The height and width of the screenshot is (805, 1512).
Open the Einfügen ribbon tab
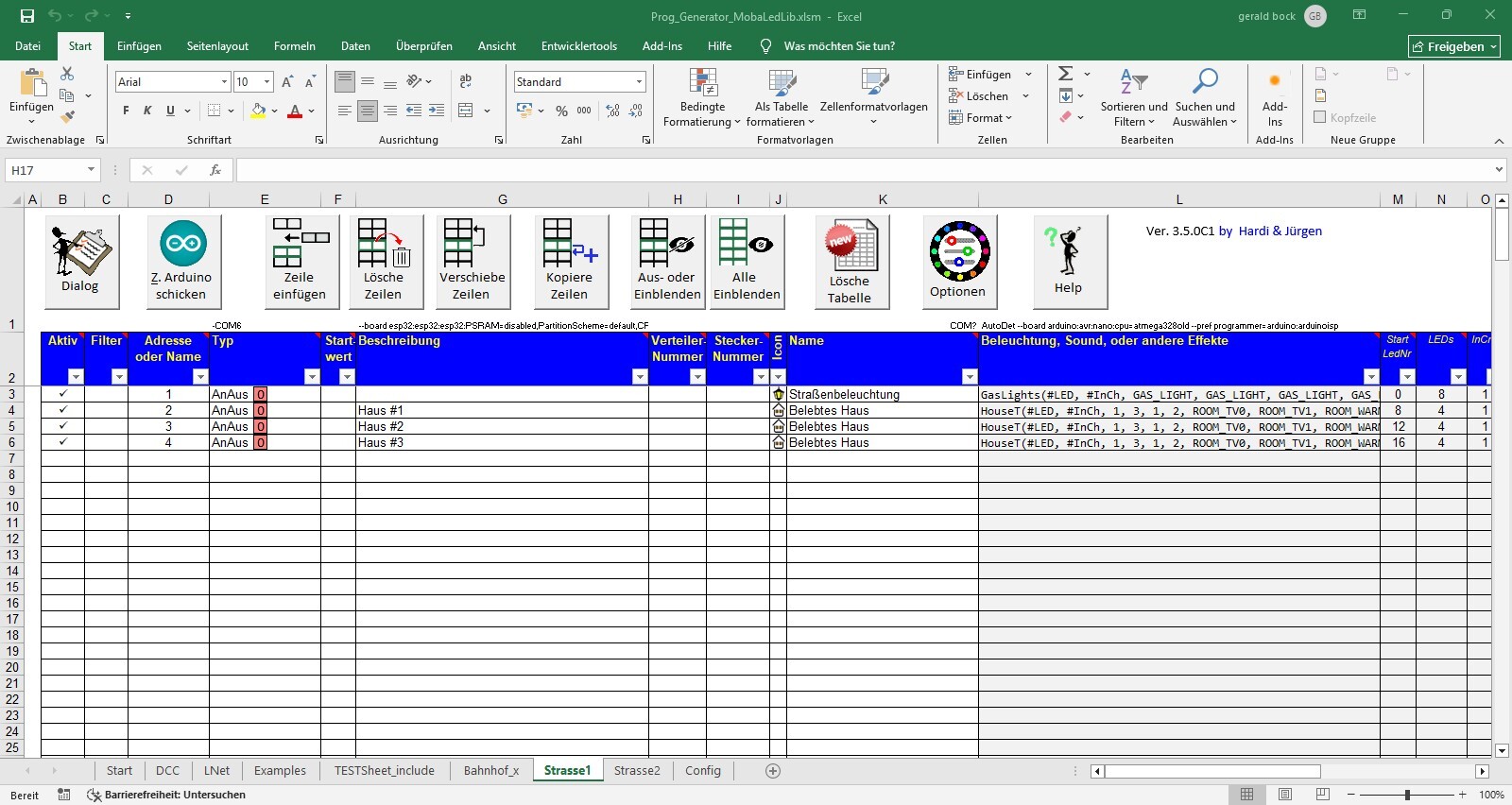point(139,46)
